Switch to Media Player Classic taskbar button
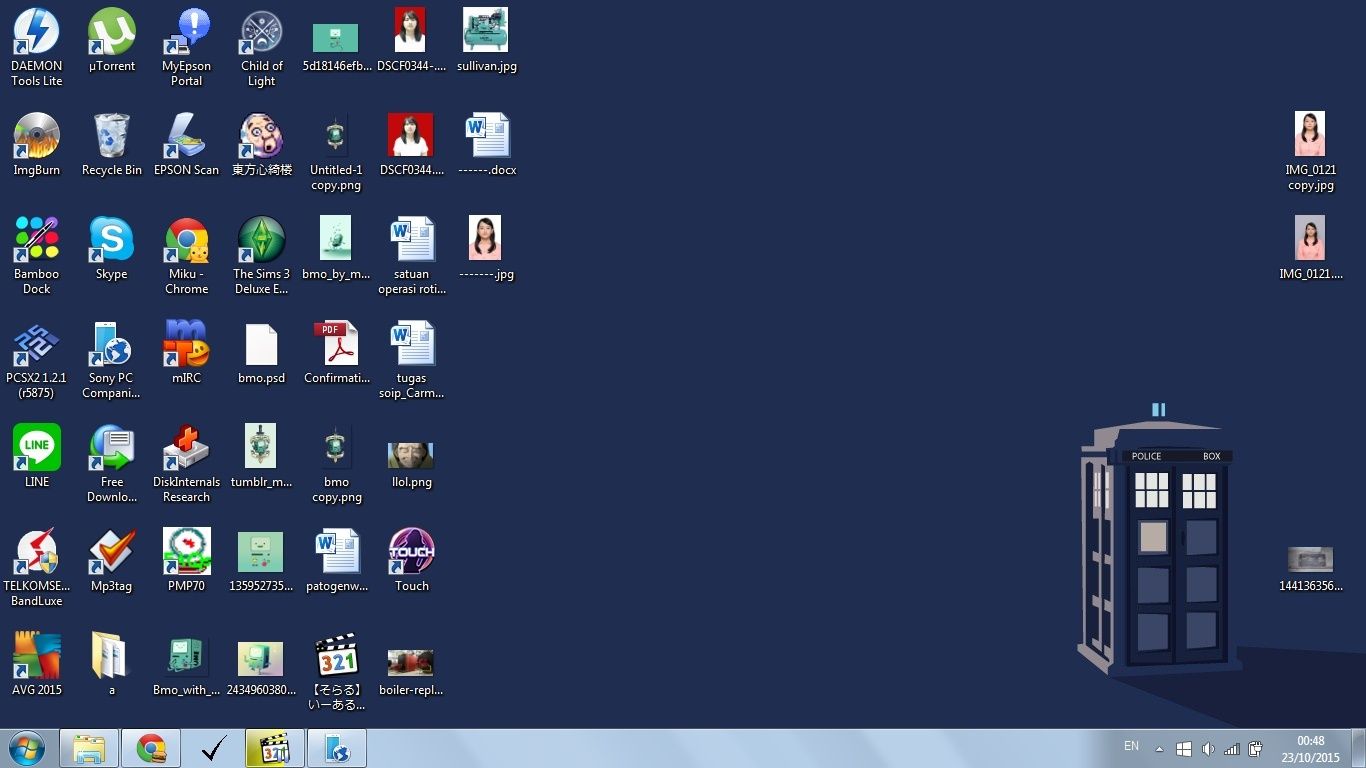1366x768 pixels. pos(275,748)
